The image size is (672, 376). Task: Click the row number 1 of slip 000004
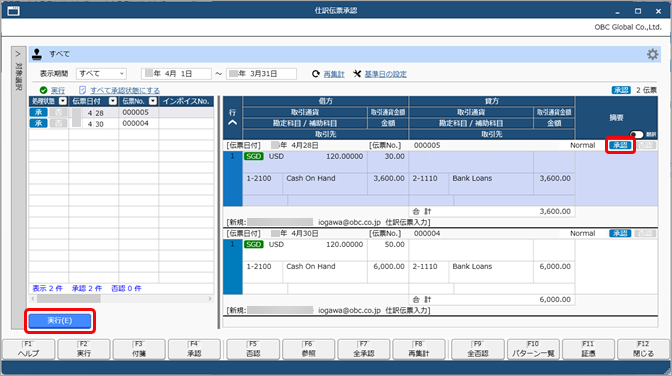click(x=233, y=244)
